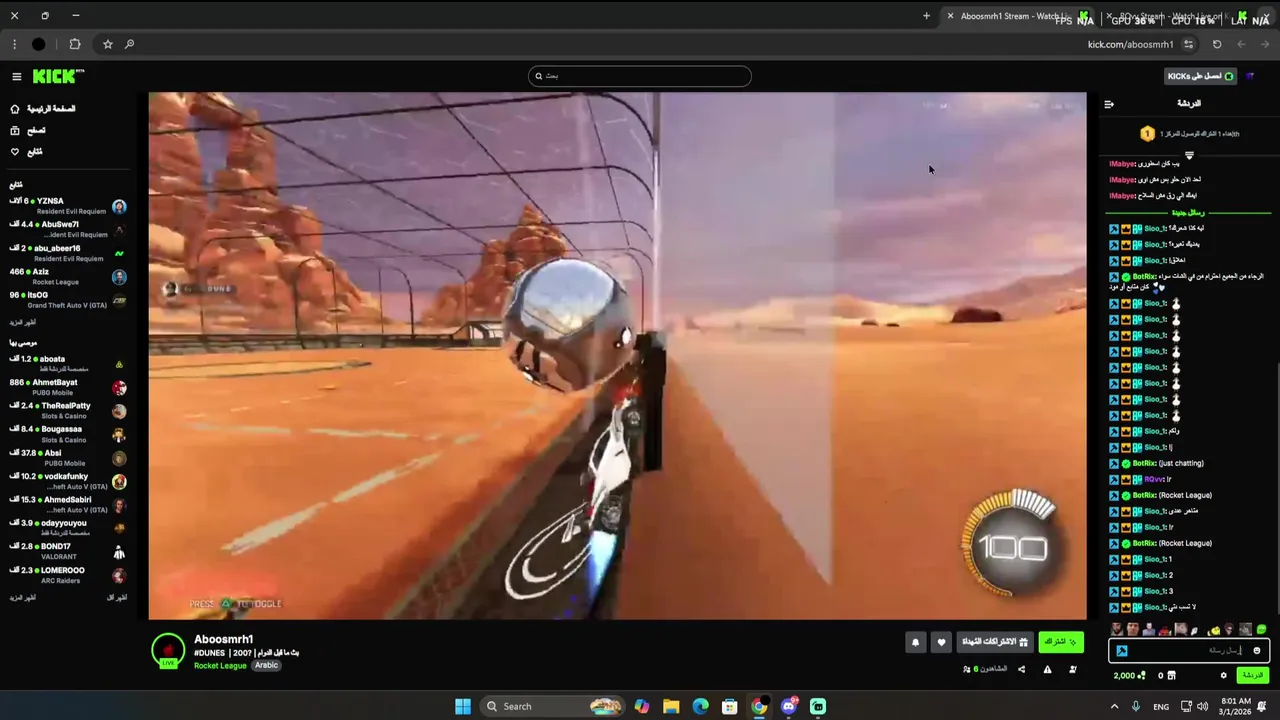Go to the home page link in sidebar
Image resolution: width=1280 pixels, height=720 pixels.
pyautogui.click(x=43, y=109)
